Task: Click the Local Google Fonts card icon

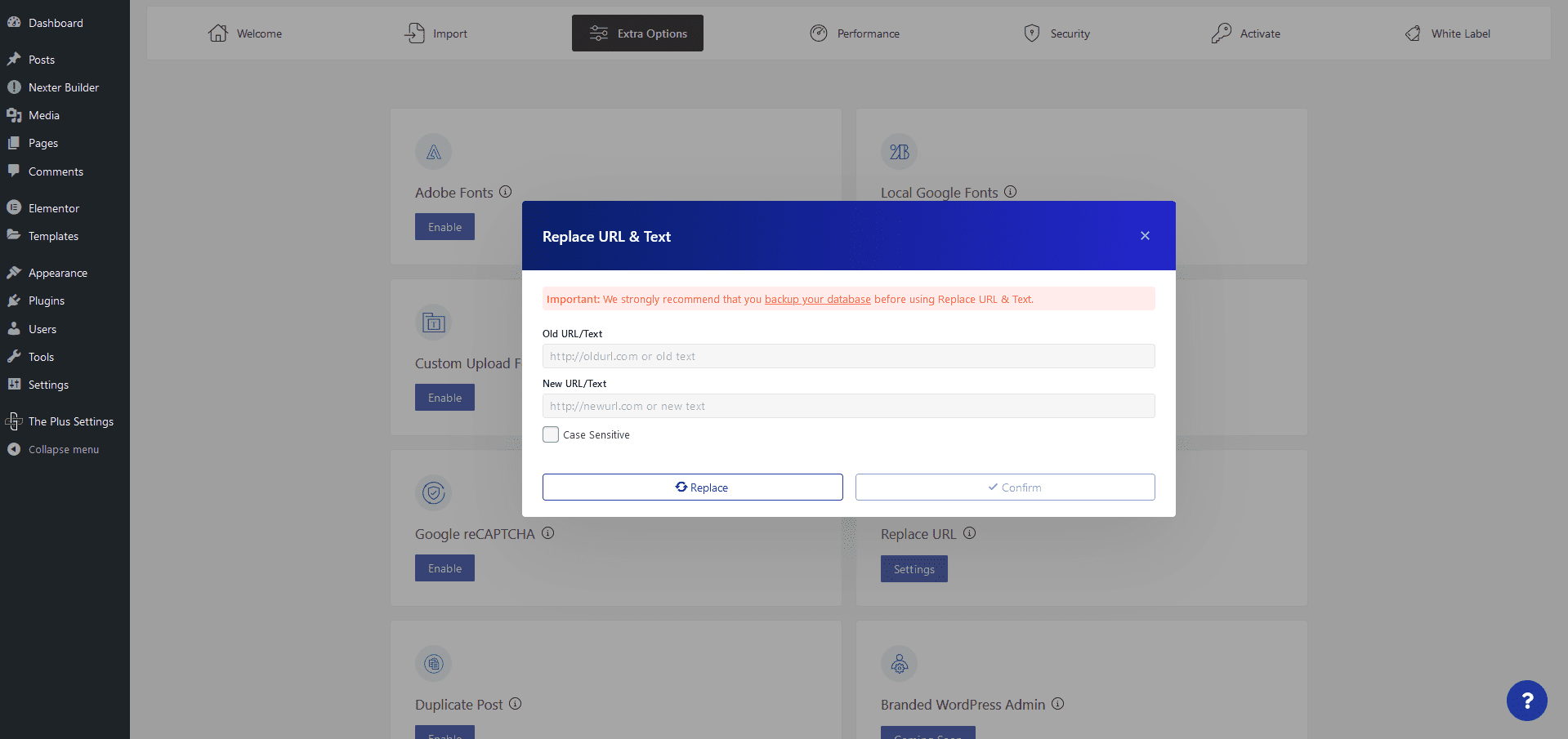Action: (899, 152)
